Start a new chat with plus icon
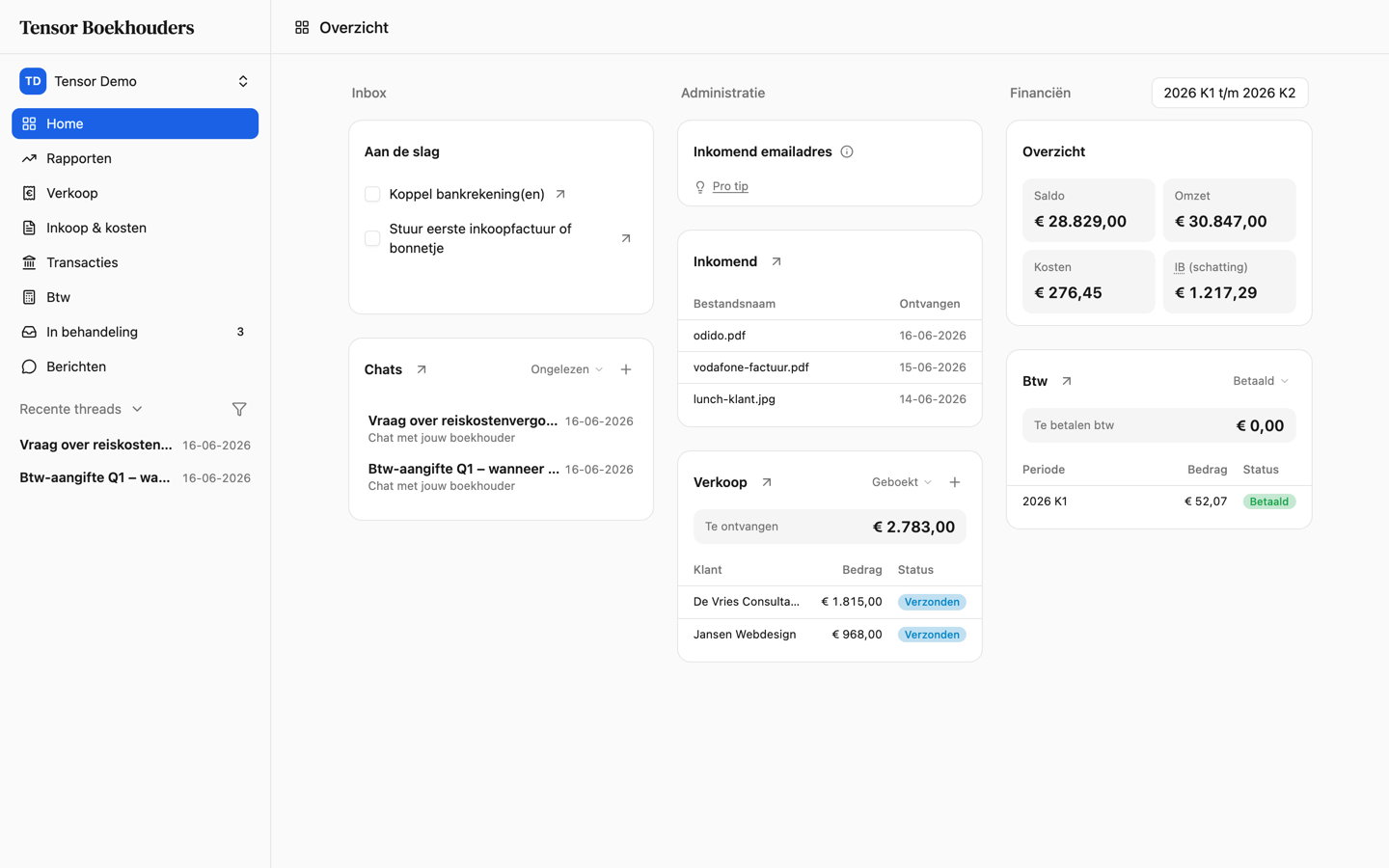The image size is (1389, 868). (x=626, y=369)
